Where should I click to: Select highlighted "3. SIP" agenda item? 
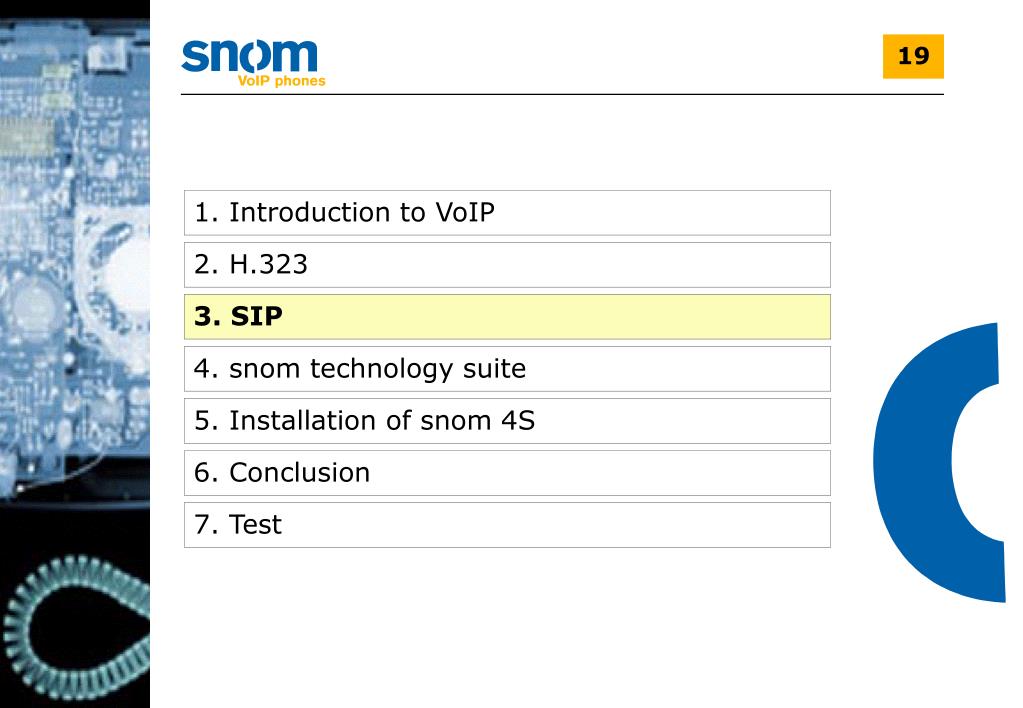tap(507, 316)
